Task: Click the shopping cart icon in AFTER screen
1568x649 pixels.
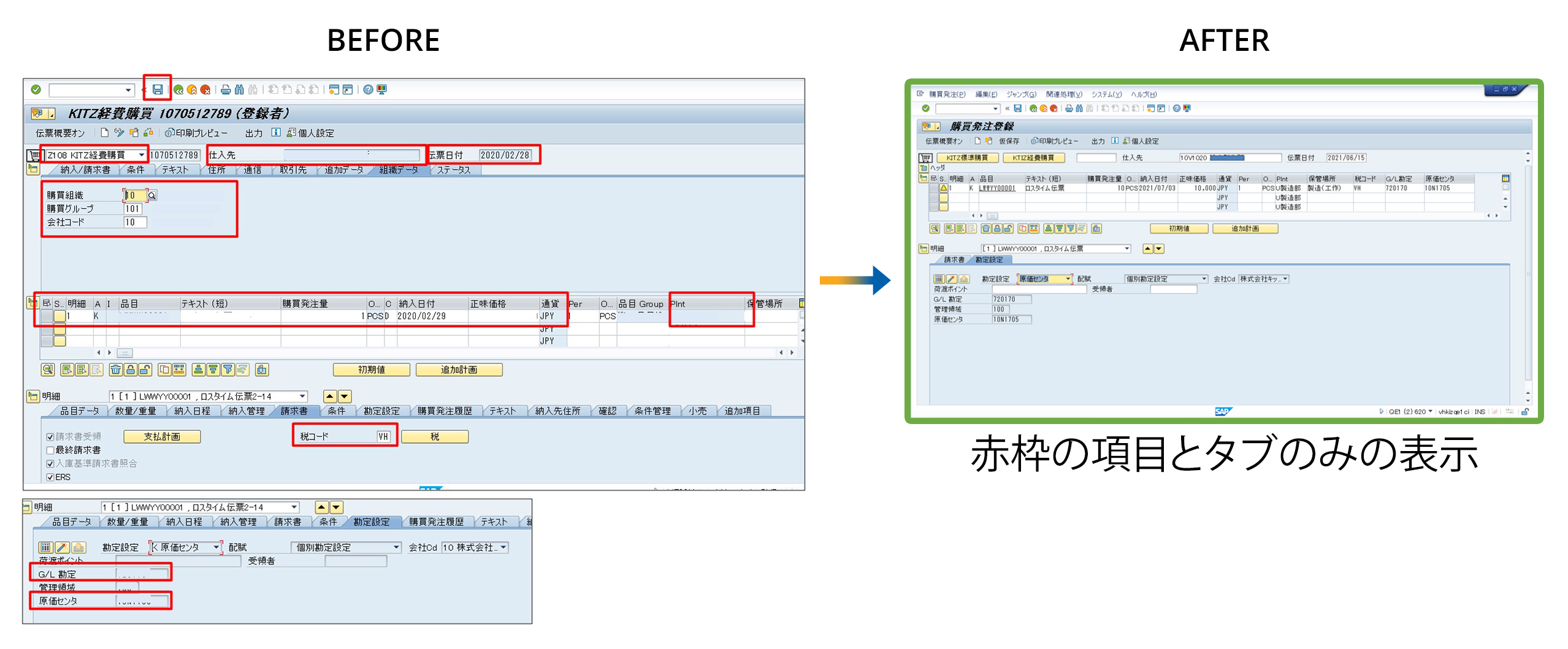Action: click(925, 158)
